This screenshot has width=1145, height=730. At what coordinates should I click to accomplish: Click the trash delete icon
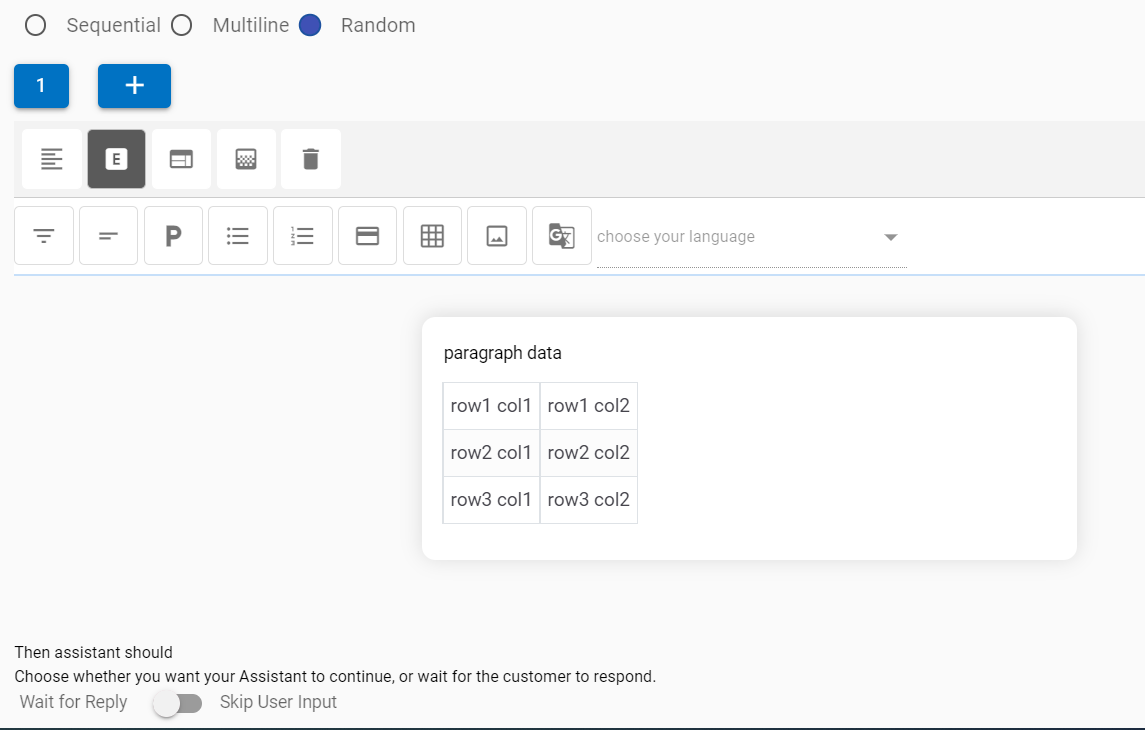coord(311,159)
